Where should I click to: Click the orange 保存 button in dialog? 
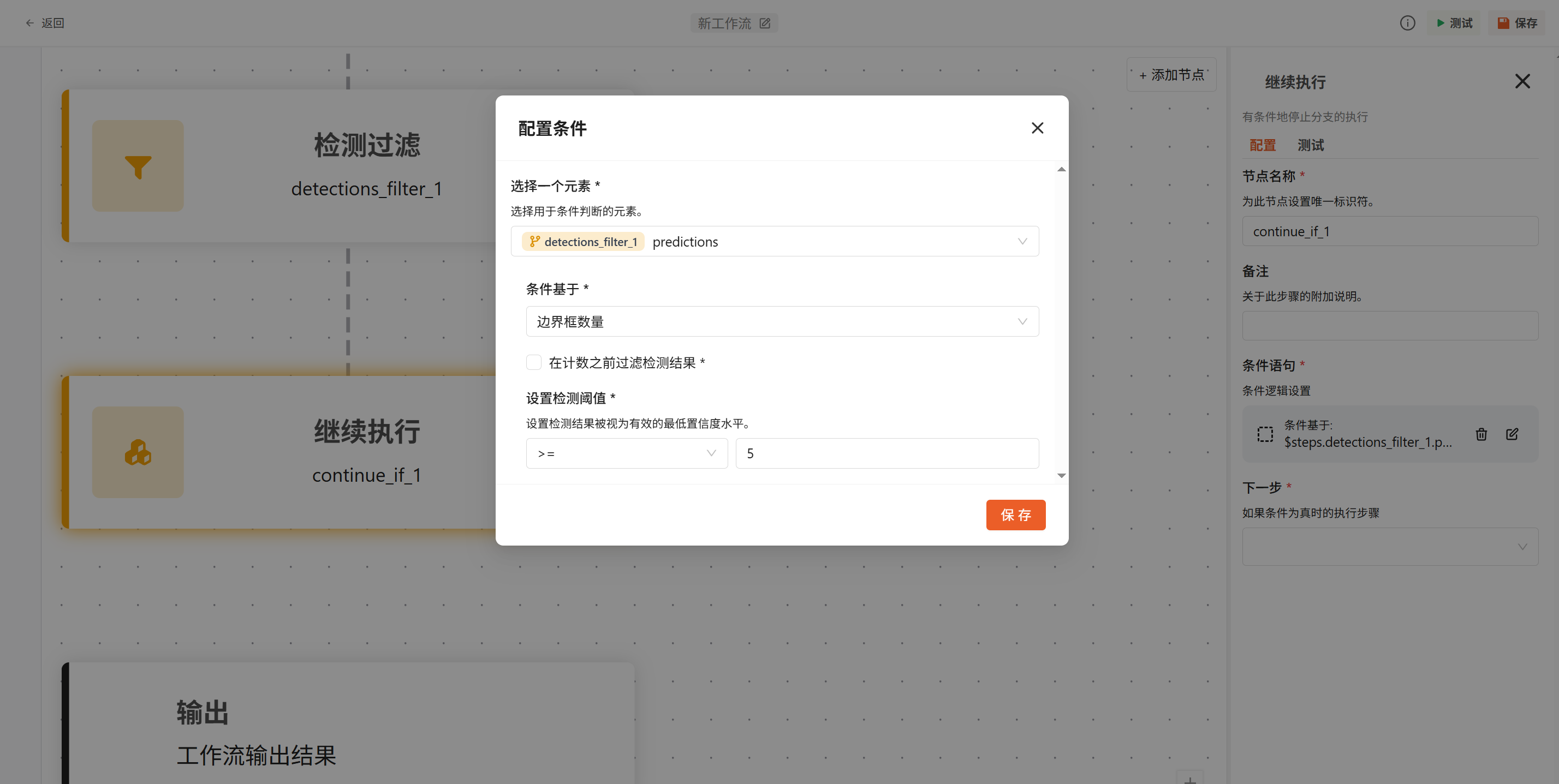(x=1015, y=515)
